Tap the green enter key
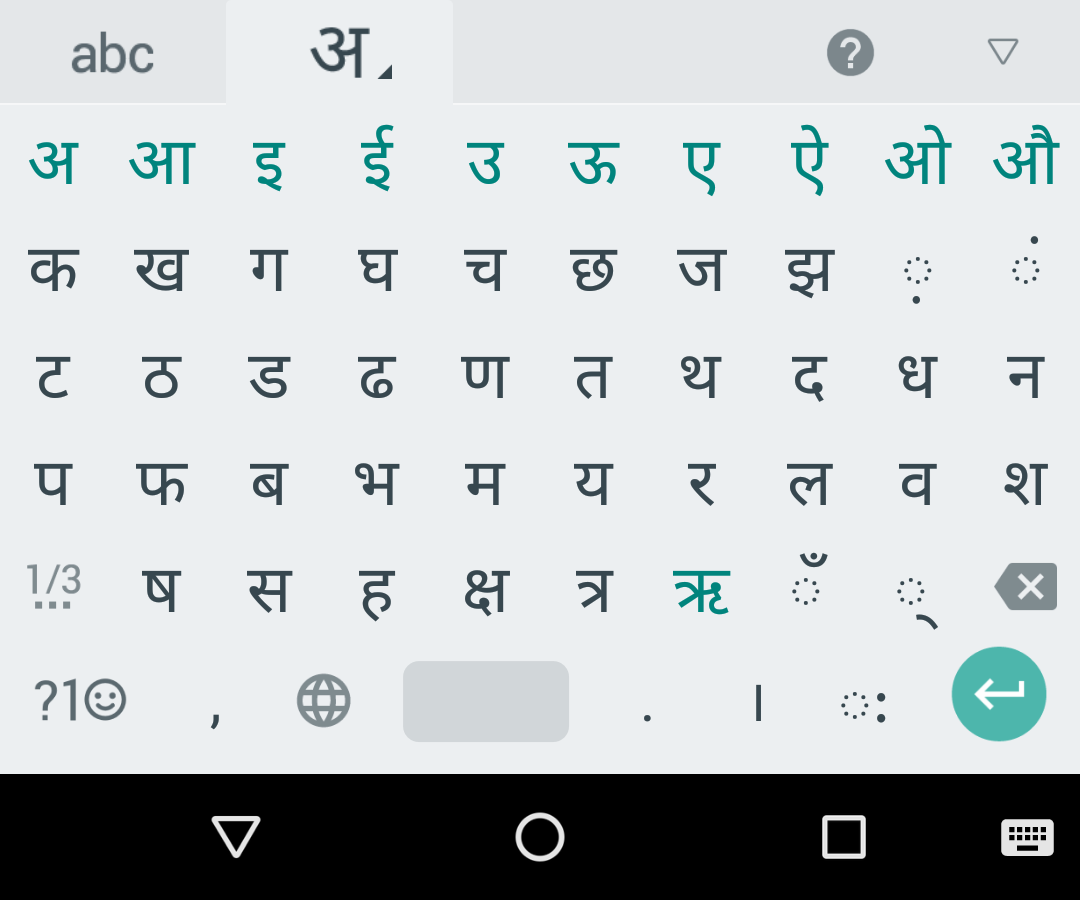The height and width of the screenshot is (900, 1080). click(x=999, y=694)
